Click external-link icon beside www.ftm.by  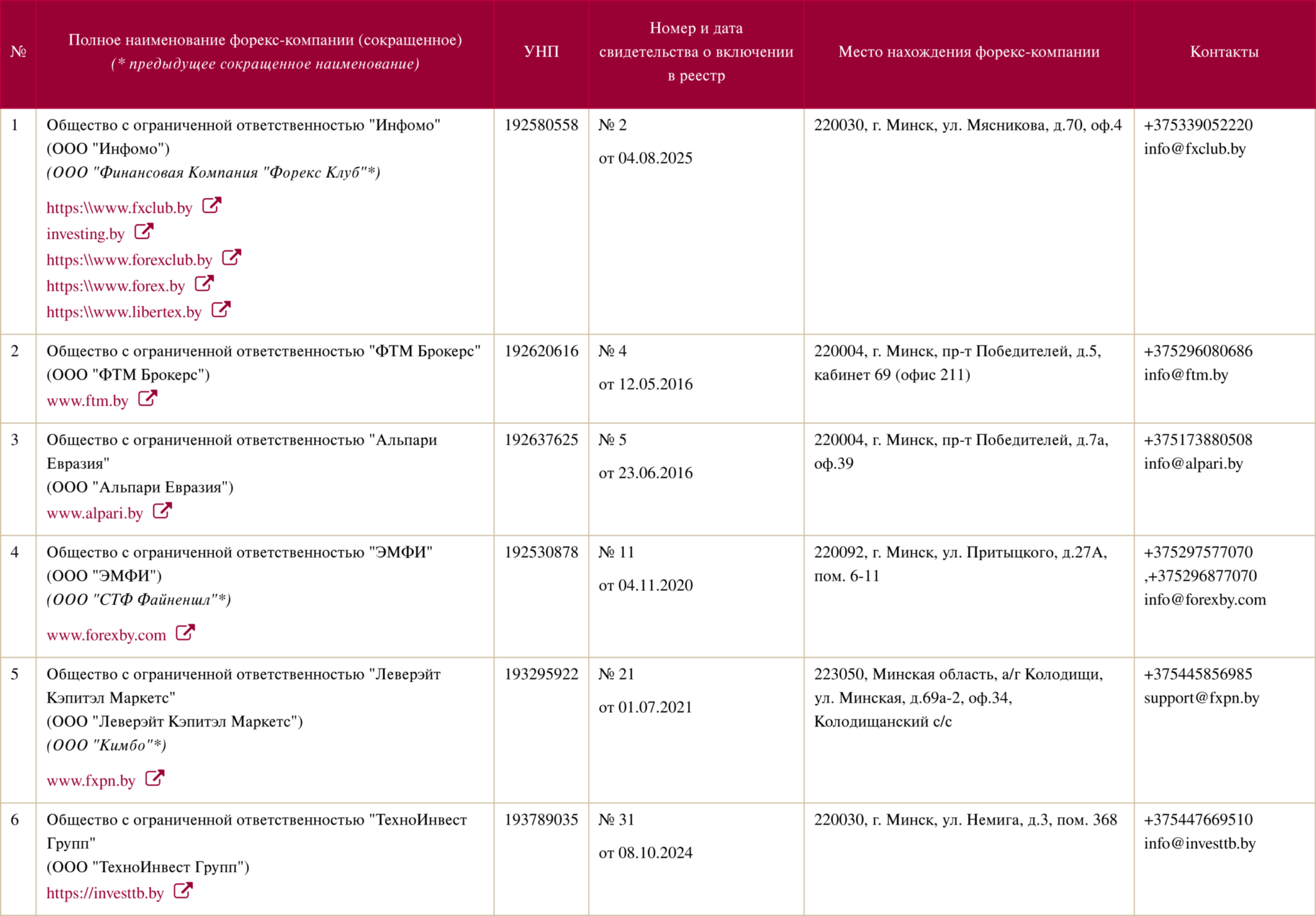tap(148, 398)
